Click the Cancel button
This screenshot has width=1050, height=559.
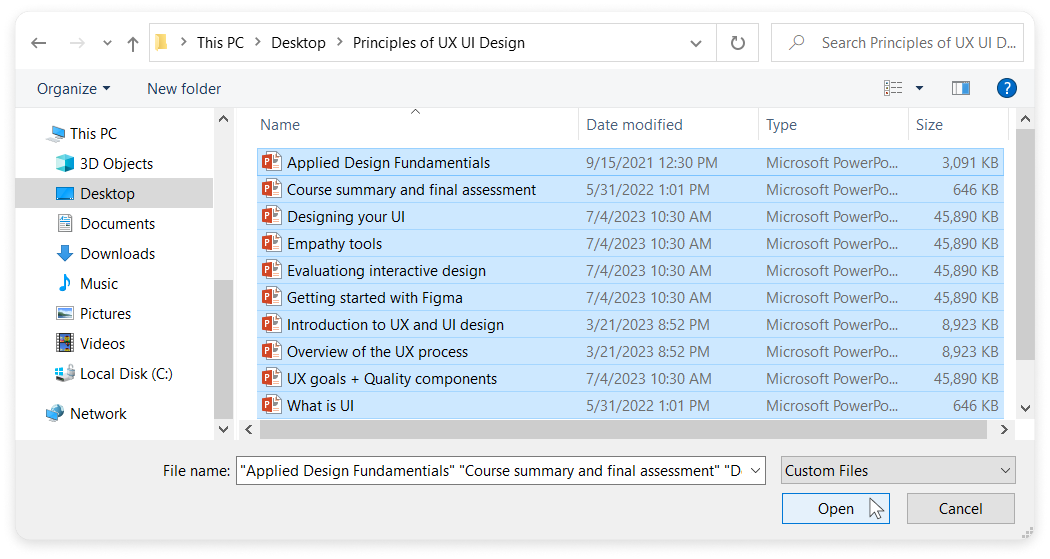click(960, 509)
